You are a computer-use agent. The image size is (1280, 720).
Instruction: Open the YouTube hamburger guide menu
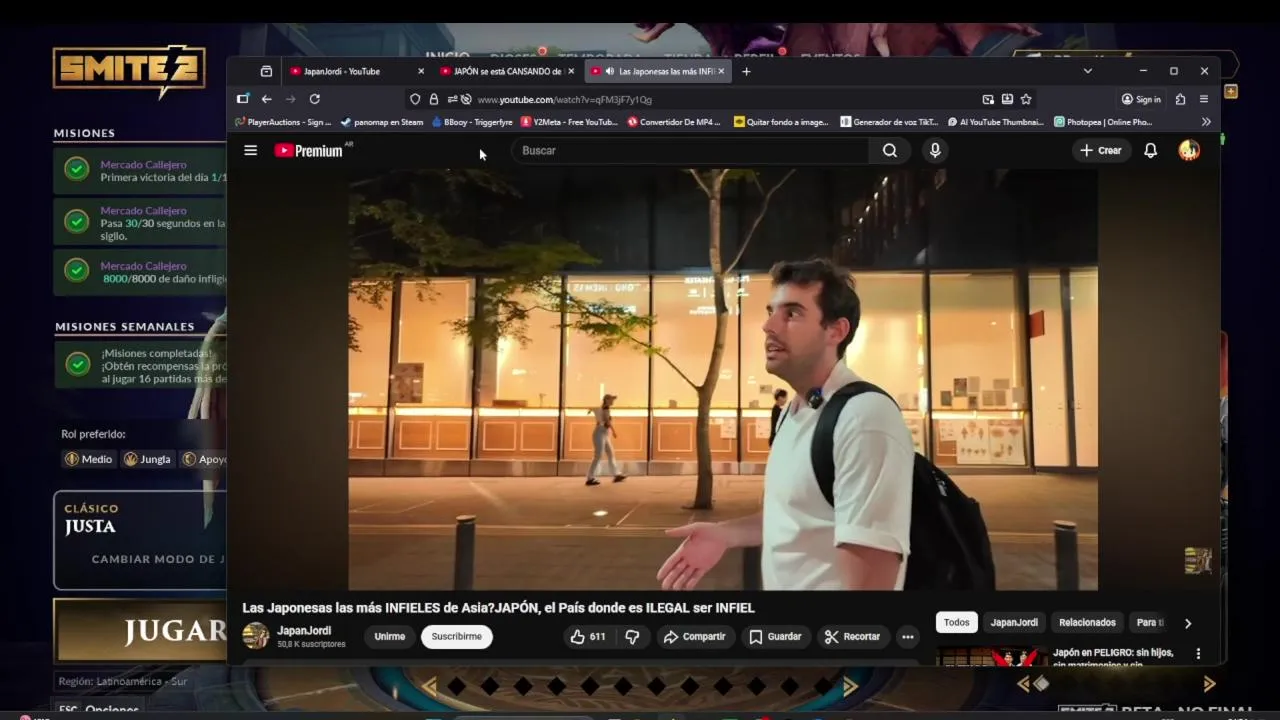(x=251, y=150)
